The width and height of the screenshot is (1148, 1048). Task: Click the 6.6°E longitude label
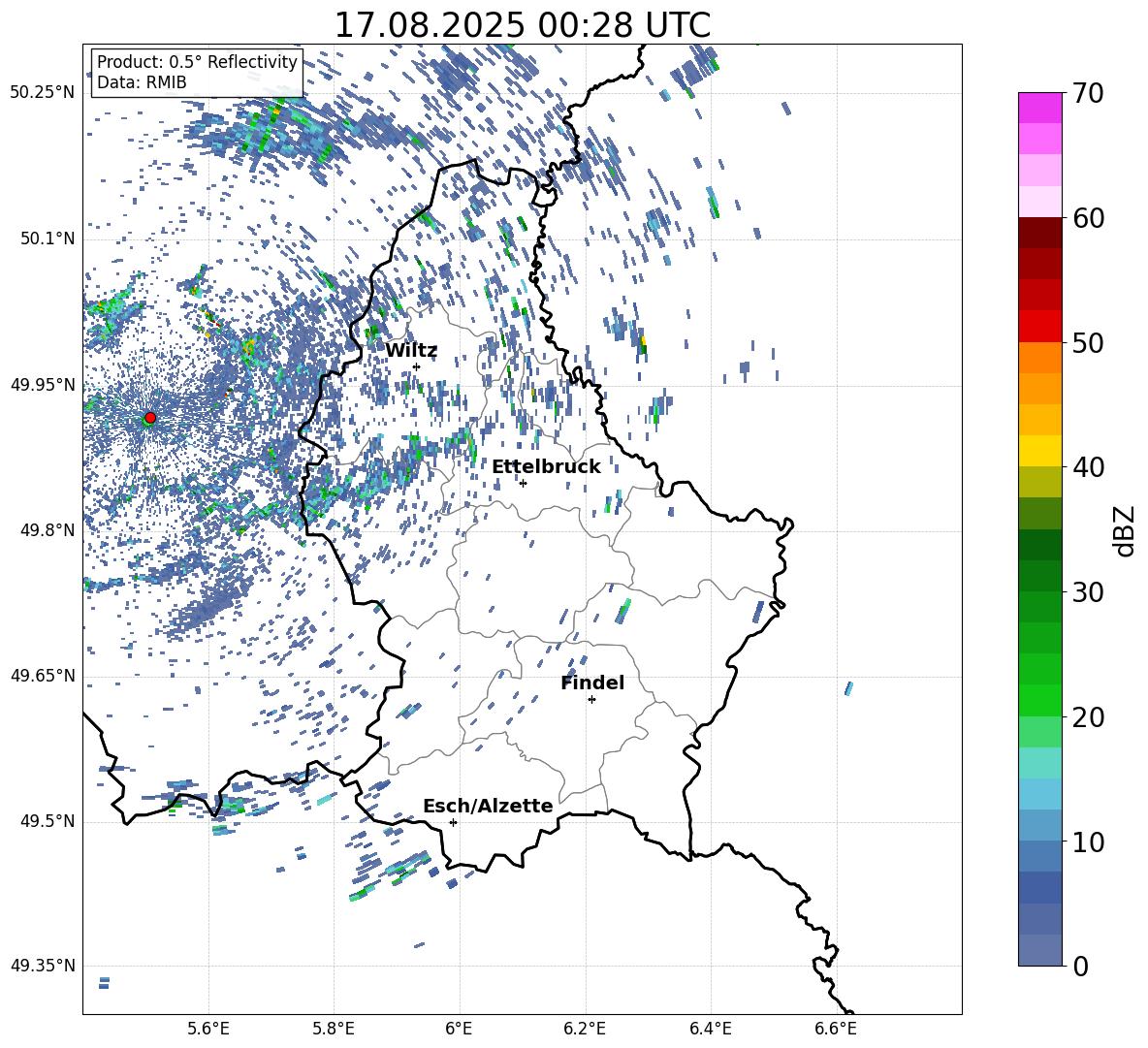click(836, 1029)
